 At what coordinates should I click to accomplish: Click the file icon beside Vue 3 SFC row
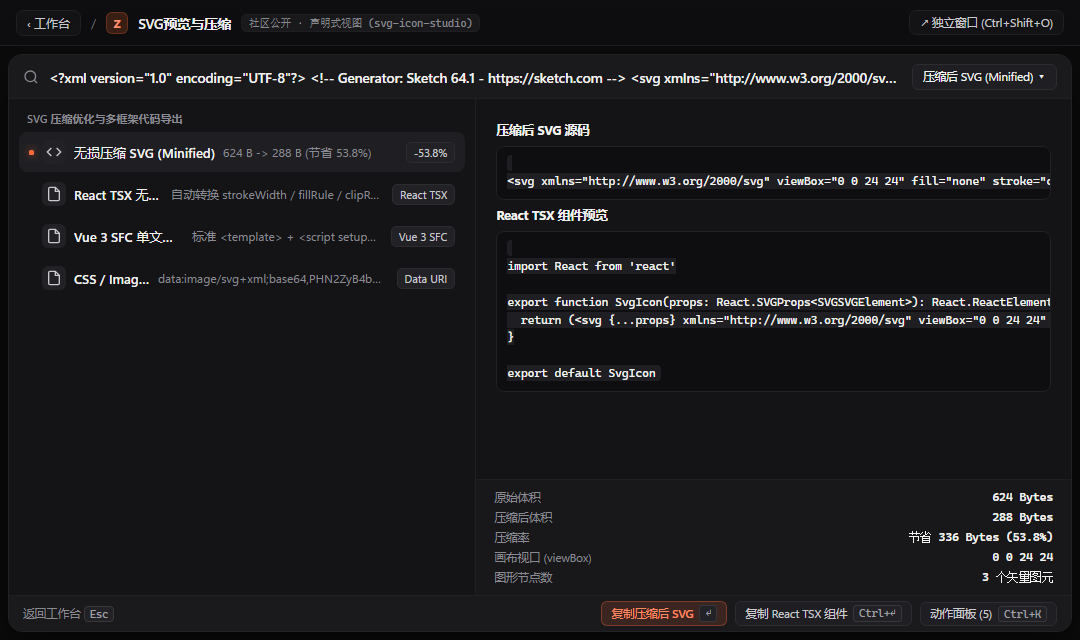(x=54, y=237)
